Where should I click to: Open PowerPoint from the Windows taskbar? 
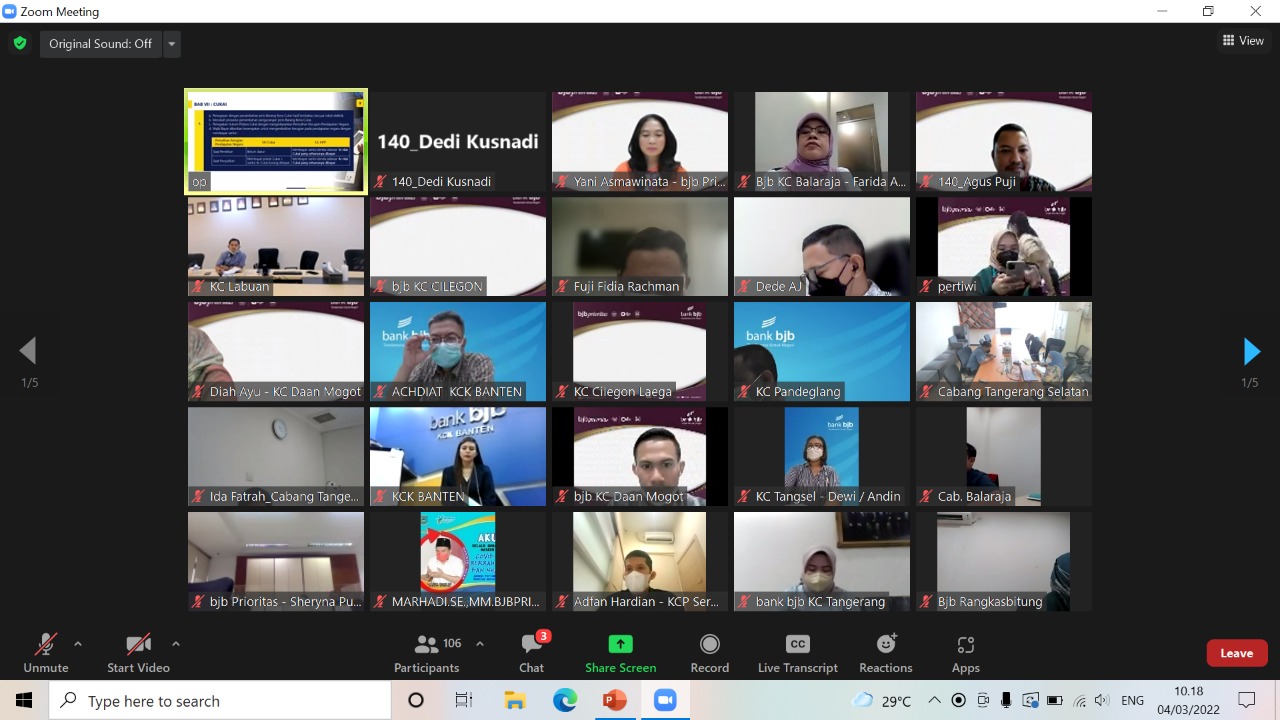pos(614,700)
